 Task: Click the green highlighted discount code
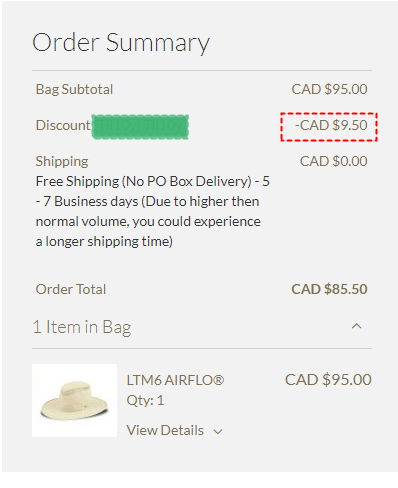(140, 127)
